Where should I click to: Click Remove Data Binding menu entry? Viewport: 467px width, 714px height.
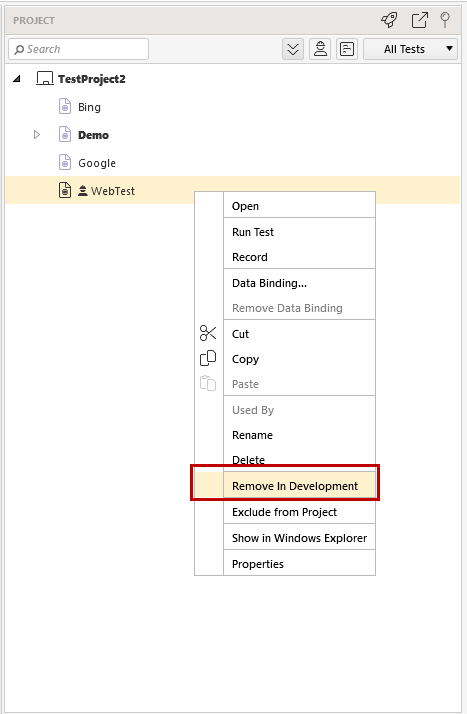(285, 308)
